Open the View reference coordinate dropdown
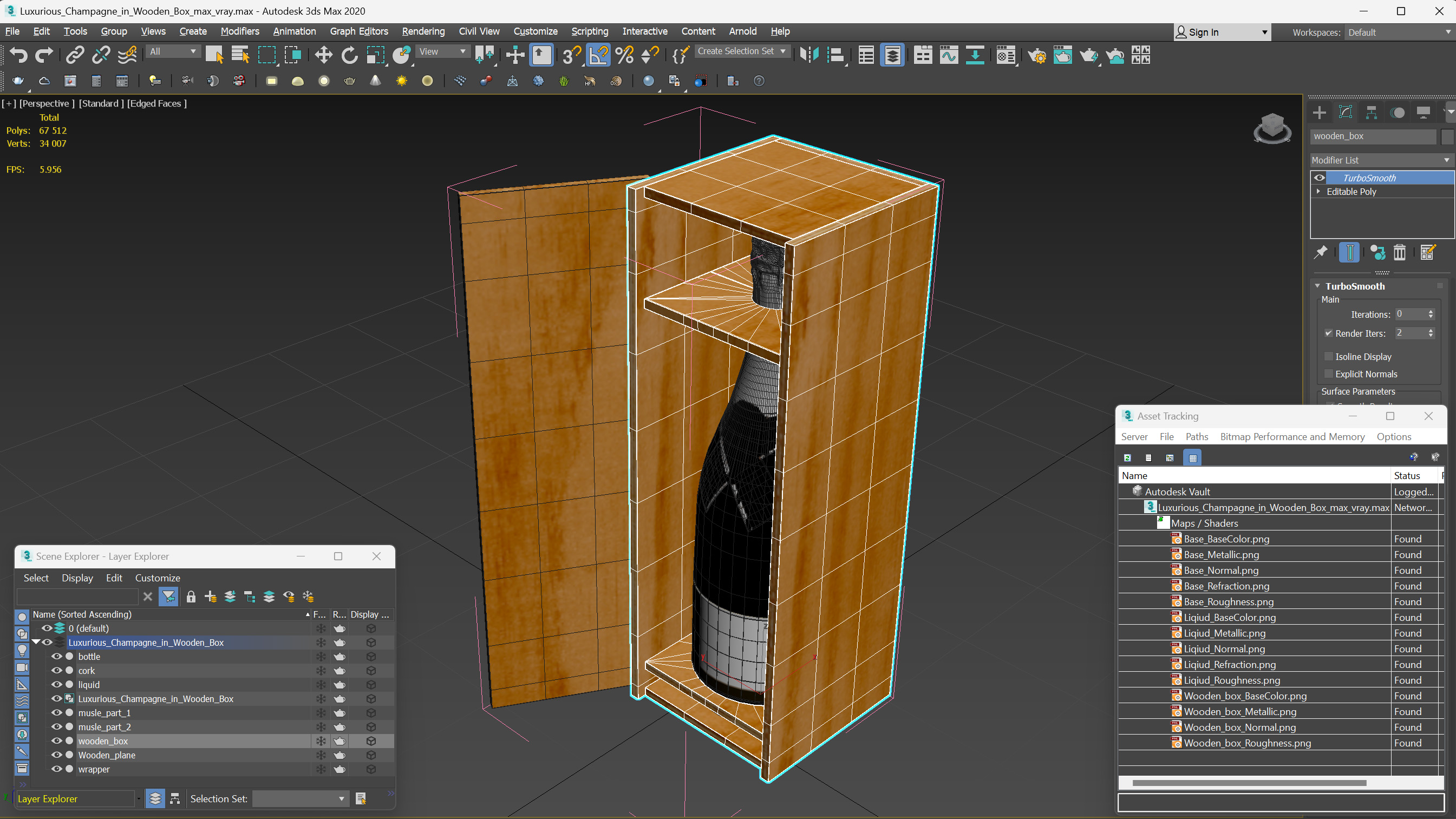 pos(442,51)
